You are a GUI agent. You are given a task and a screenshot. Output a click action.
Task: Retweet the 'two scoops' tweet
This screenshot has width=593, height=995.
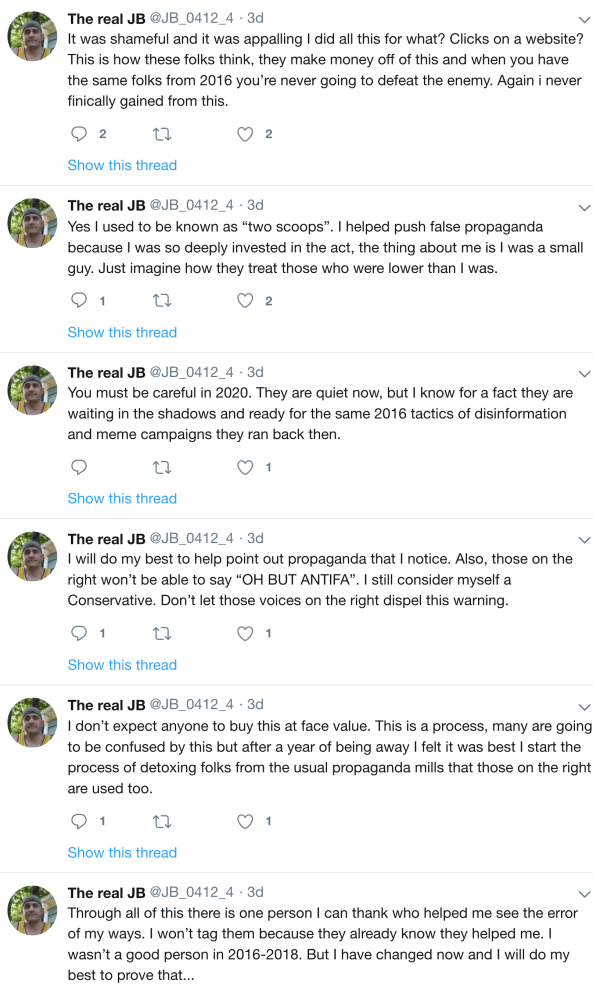(x=163, y=301)
